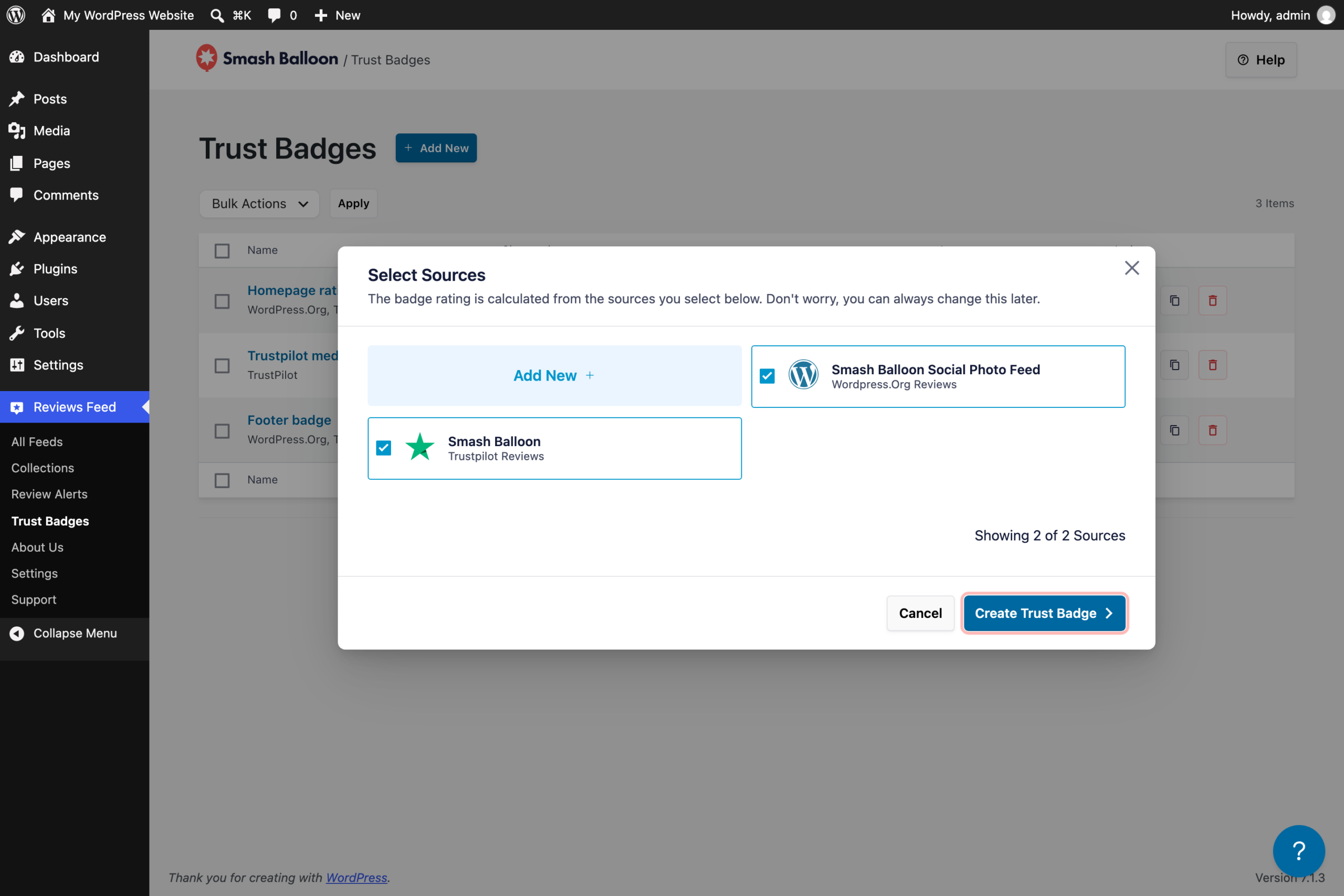Click the Plugins plug icon
Screen dimensions: 1344x896
tap(17, 269)
